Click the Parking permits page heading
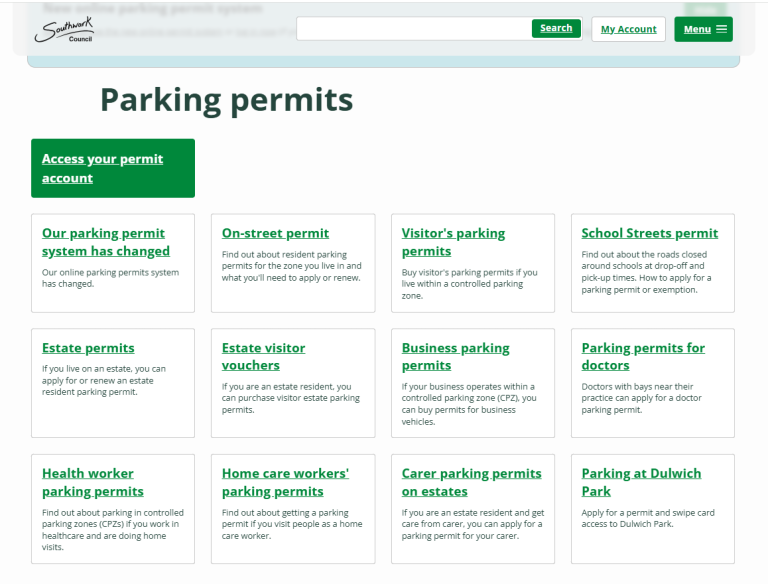This screenshot has height=584, width=768. tap(226, 100)
